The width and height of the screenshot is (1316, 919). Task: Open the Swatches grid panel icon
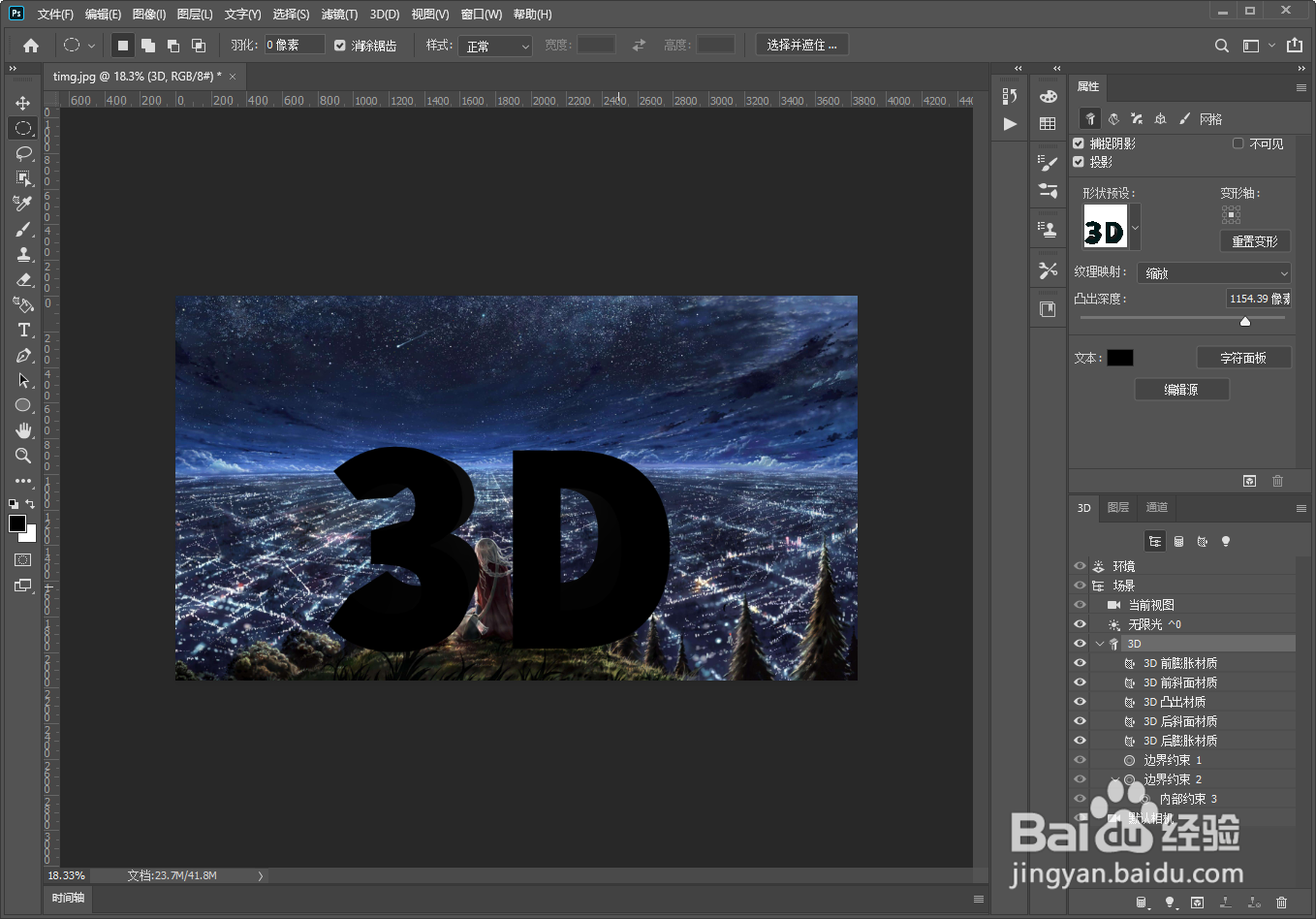click(x=1048, y=124)
